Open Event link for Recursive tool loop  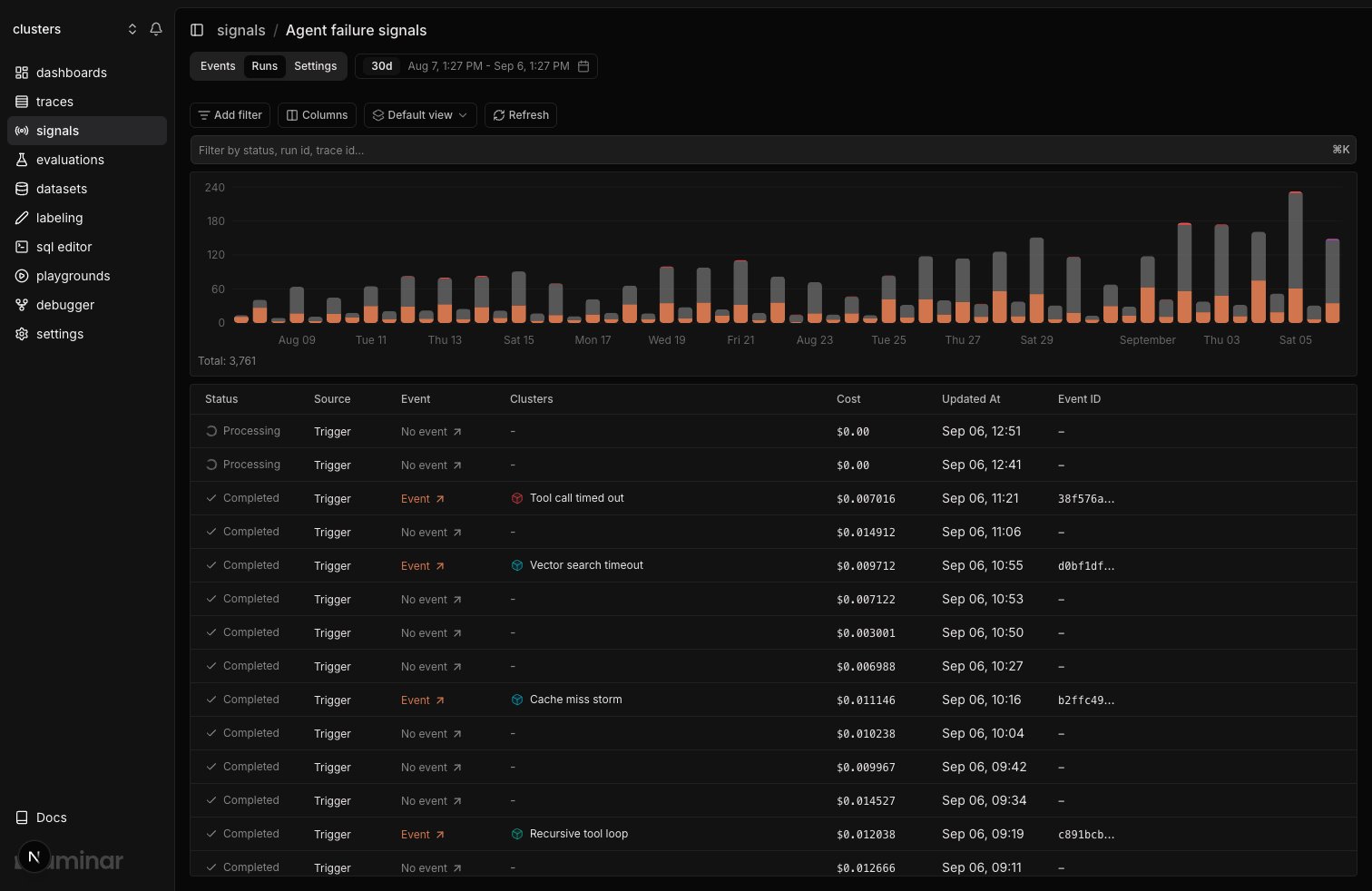point(423,835)
